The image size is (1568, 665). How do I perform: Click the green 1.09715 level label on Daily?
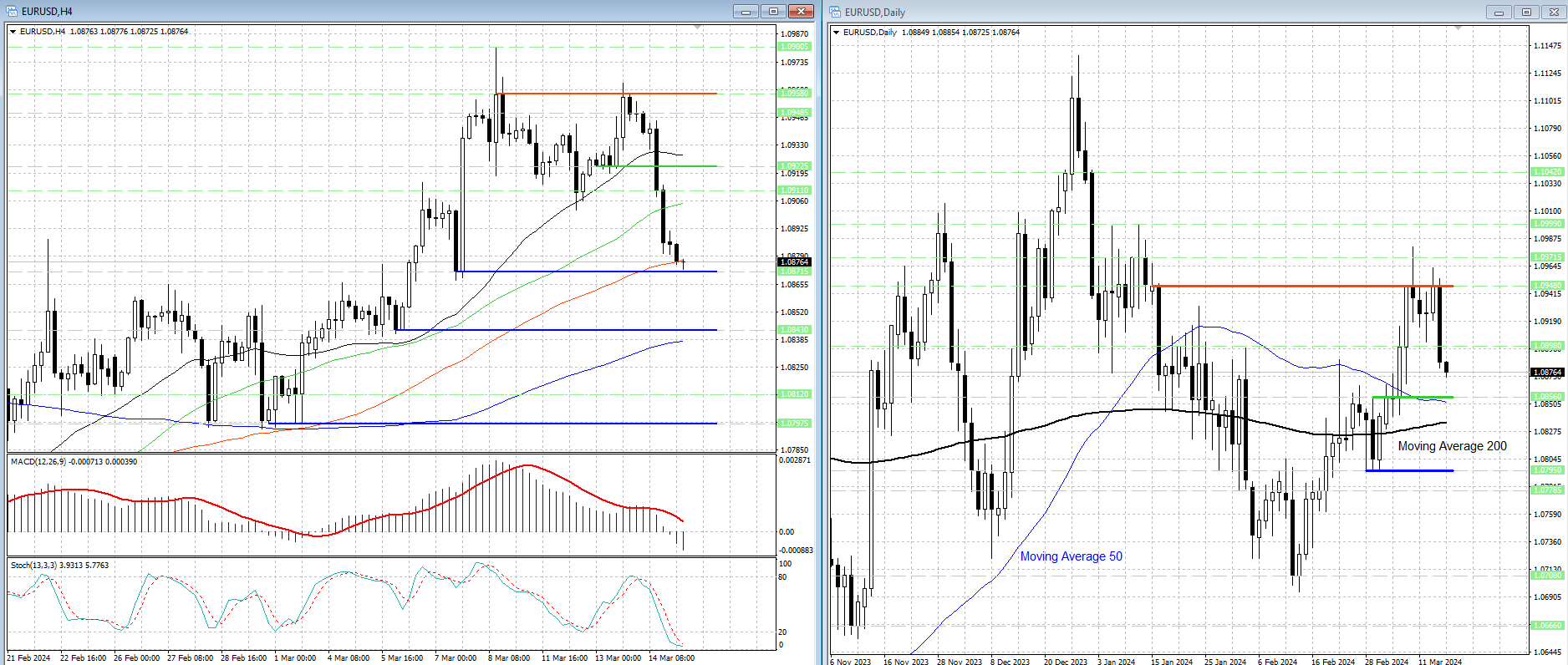1547,257
